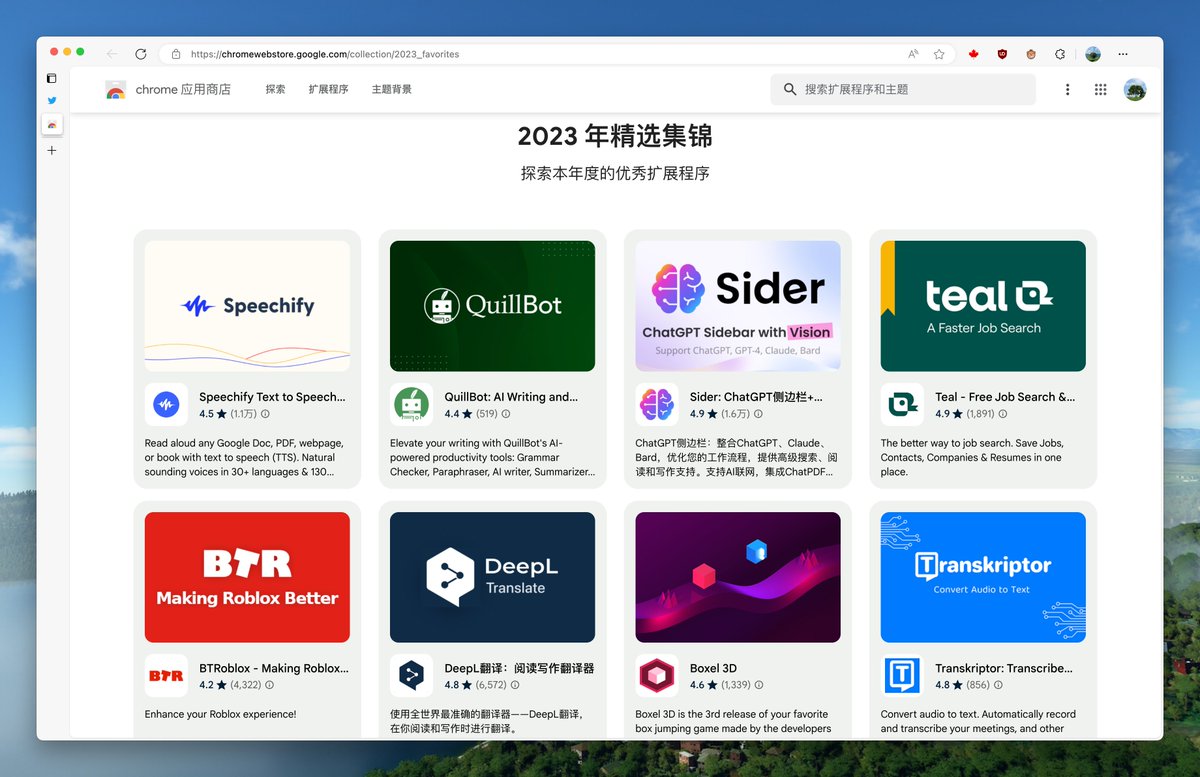Open the 扩展程序 tab
The height and width of the screenshot is (777, 1200).
coord(328,89)
